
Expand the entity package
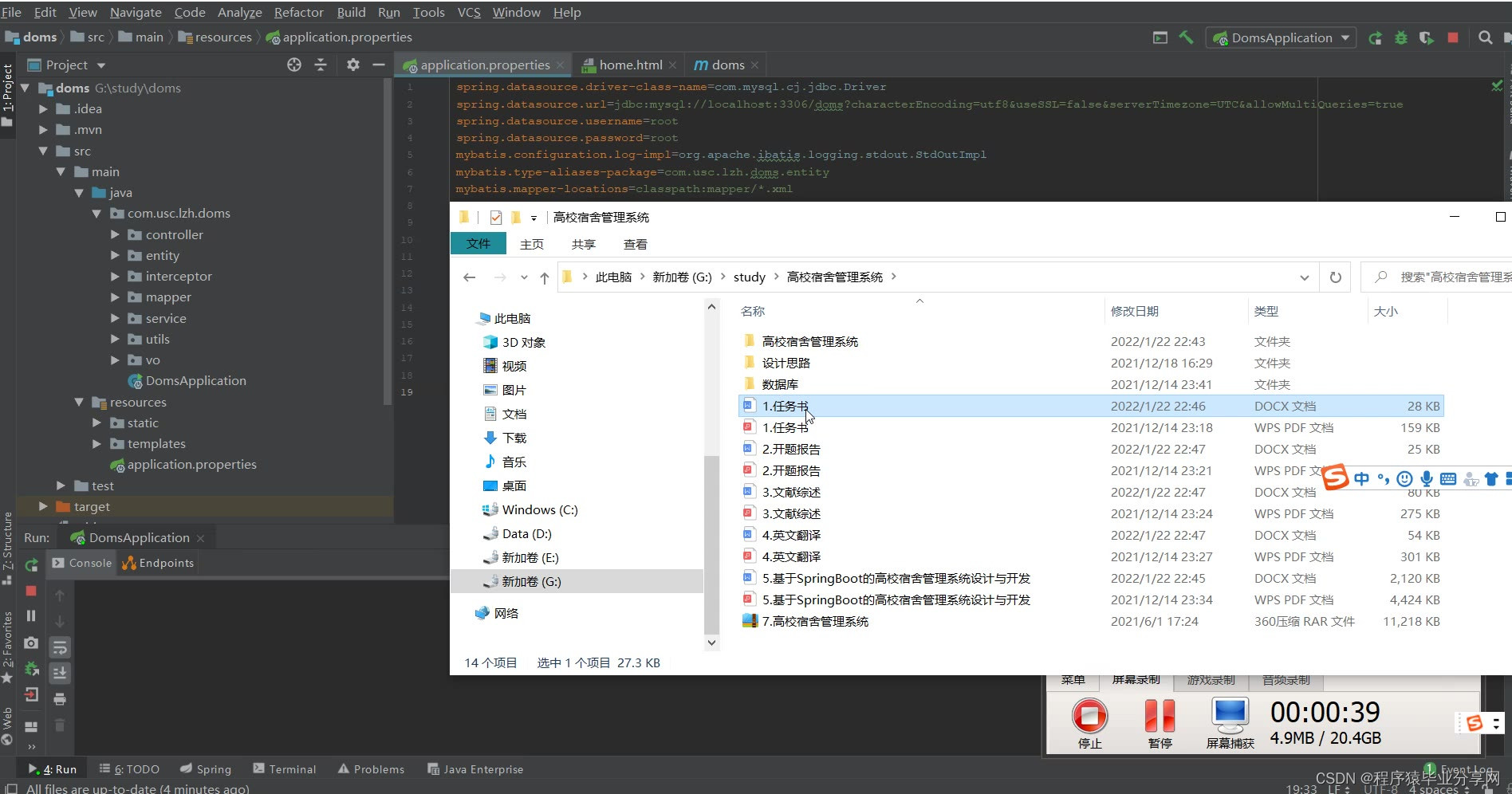[x=115, y=255]
